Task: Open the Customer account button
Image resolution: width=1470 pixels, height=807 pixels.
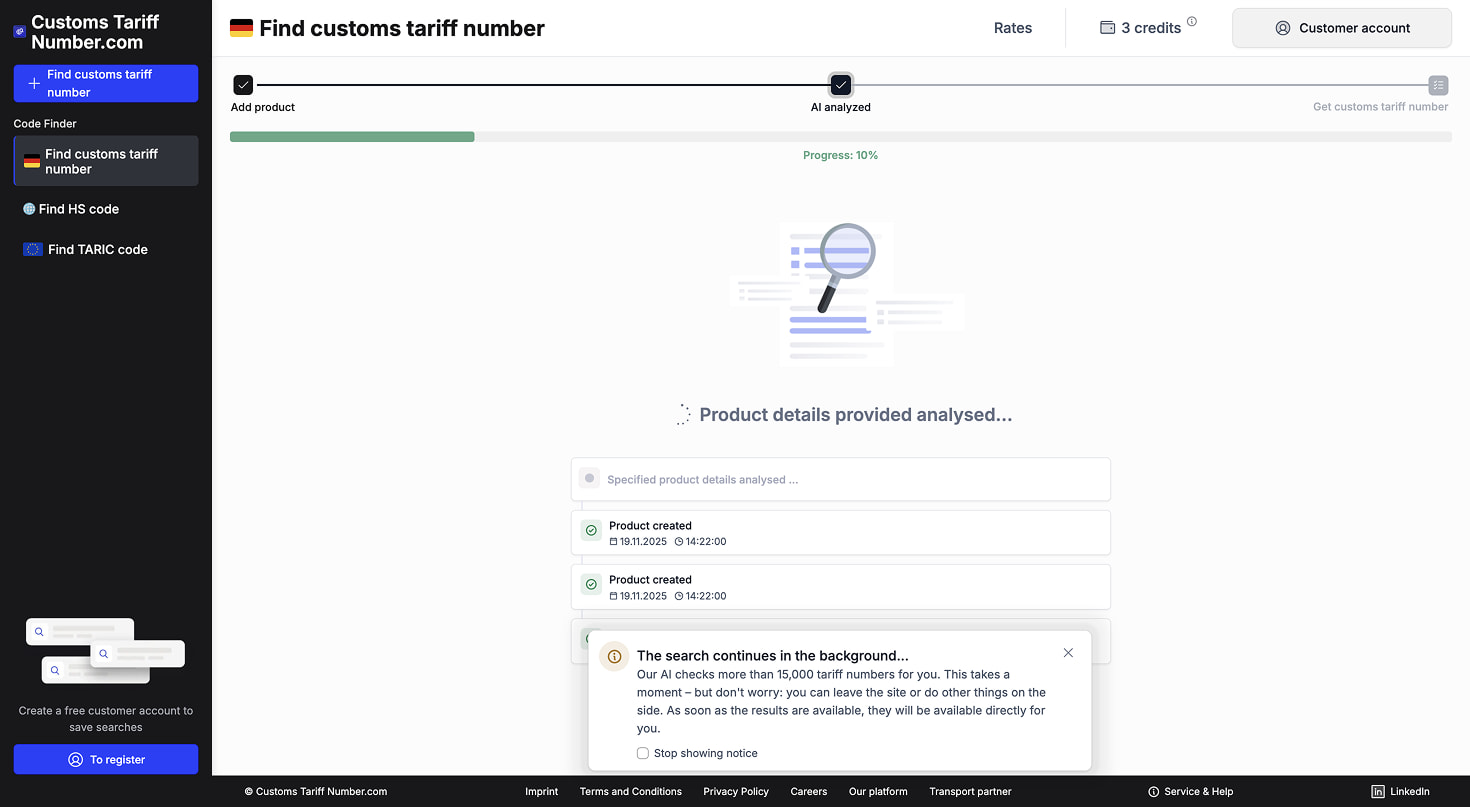Action: pyautogui.click(x=1342, y=28)
